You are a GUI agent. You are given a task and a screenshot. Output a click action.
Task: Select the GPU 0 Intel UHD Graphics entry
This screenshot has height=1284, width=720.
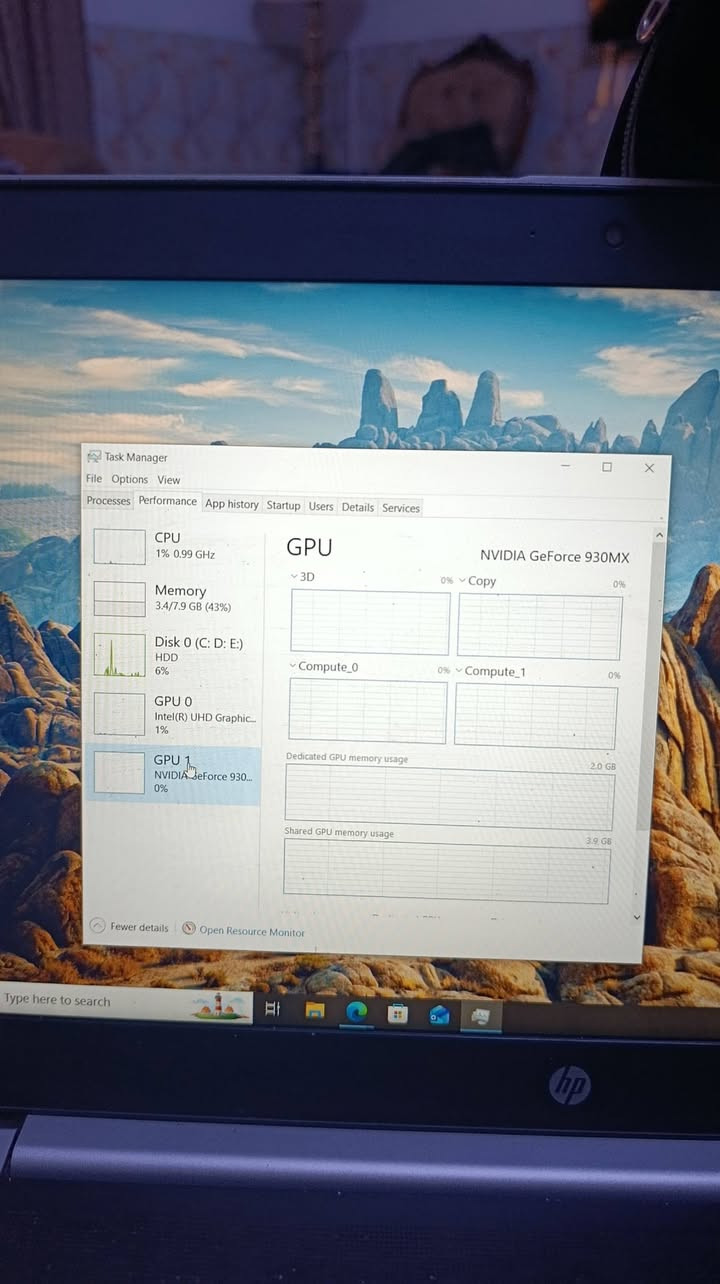[x=173, y=714]
